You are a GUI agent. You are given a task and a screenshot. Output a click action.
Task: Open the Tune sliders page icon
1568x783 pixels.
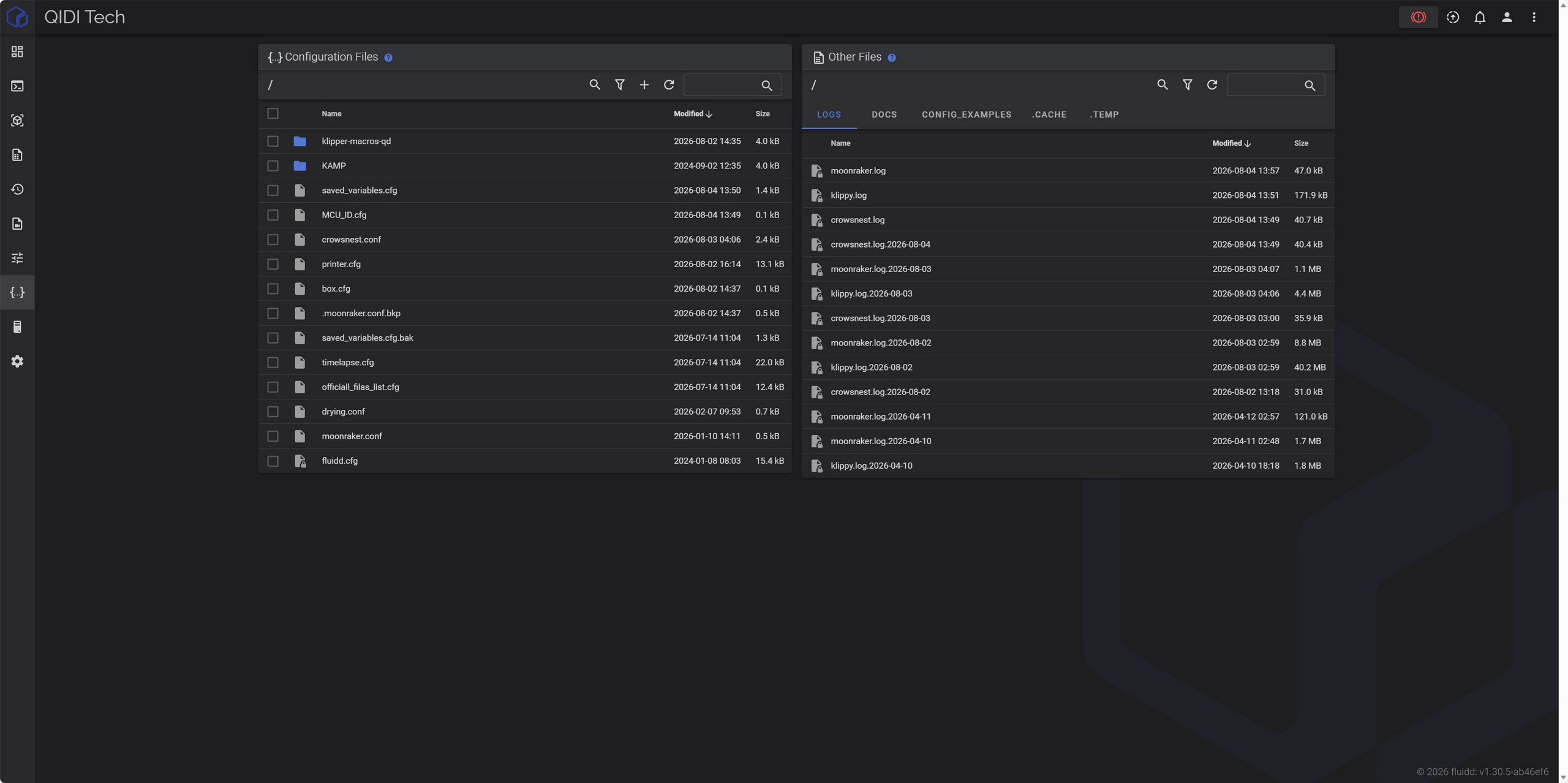click(17, 258)
